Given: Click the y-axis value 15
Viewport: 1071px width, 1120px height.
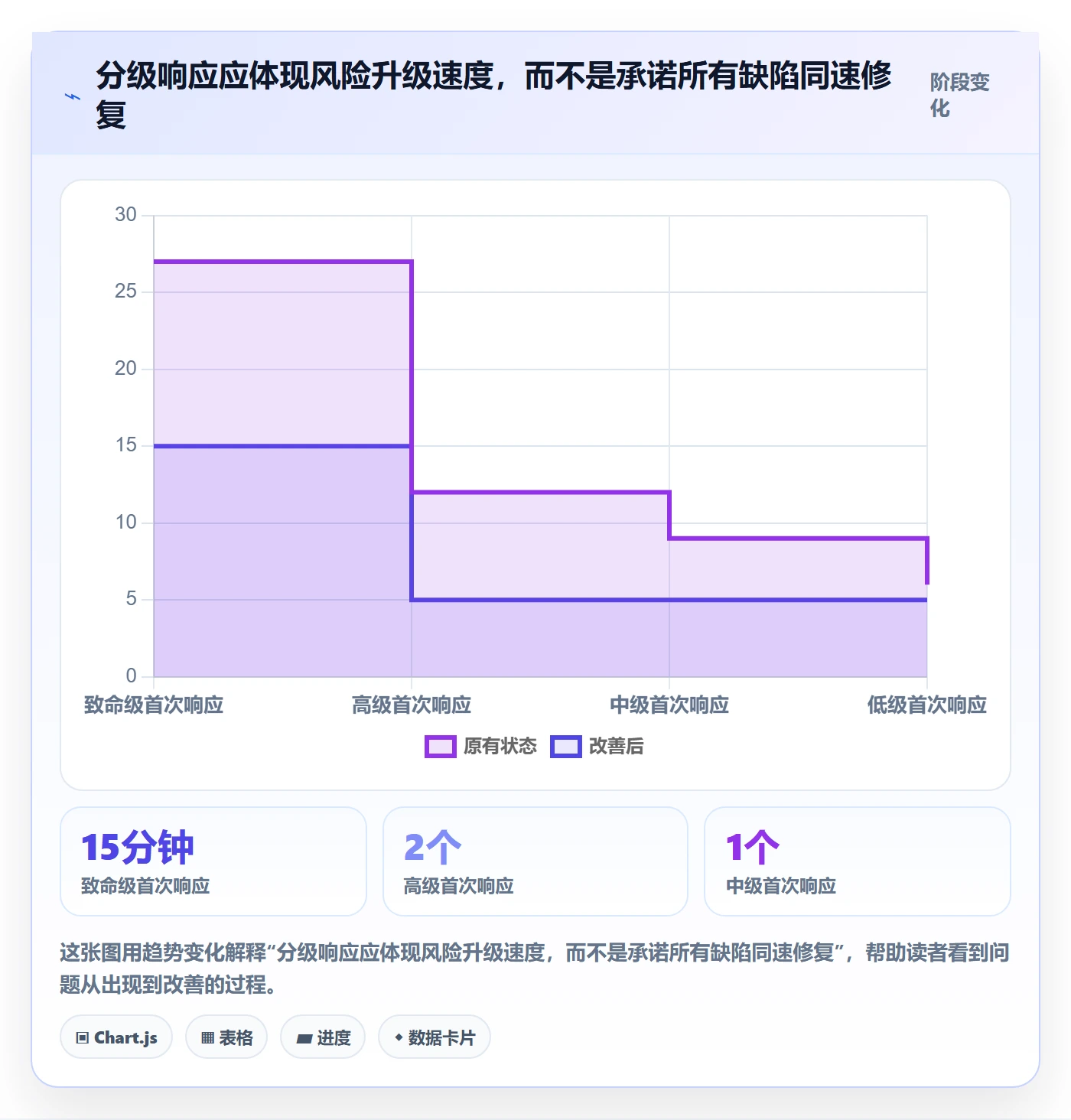Looking at the screenshot, I should pos(126,445).
